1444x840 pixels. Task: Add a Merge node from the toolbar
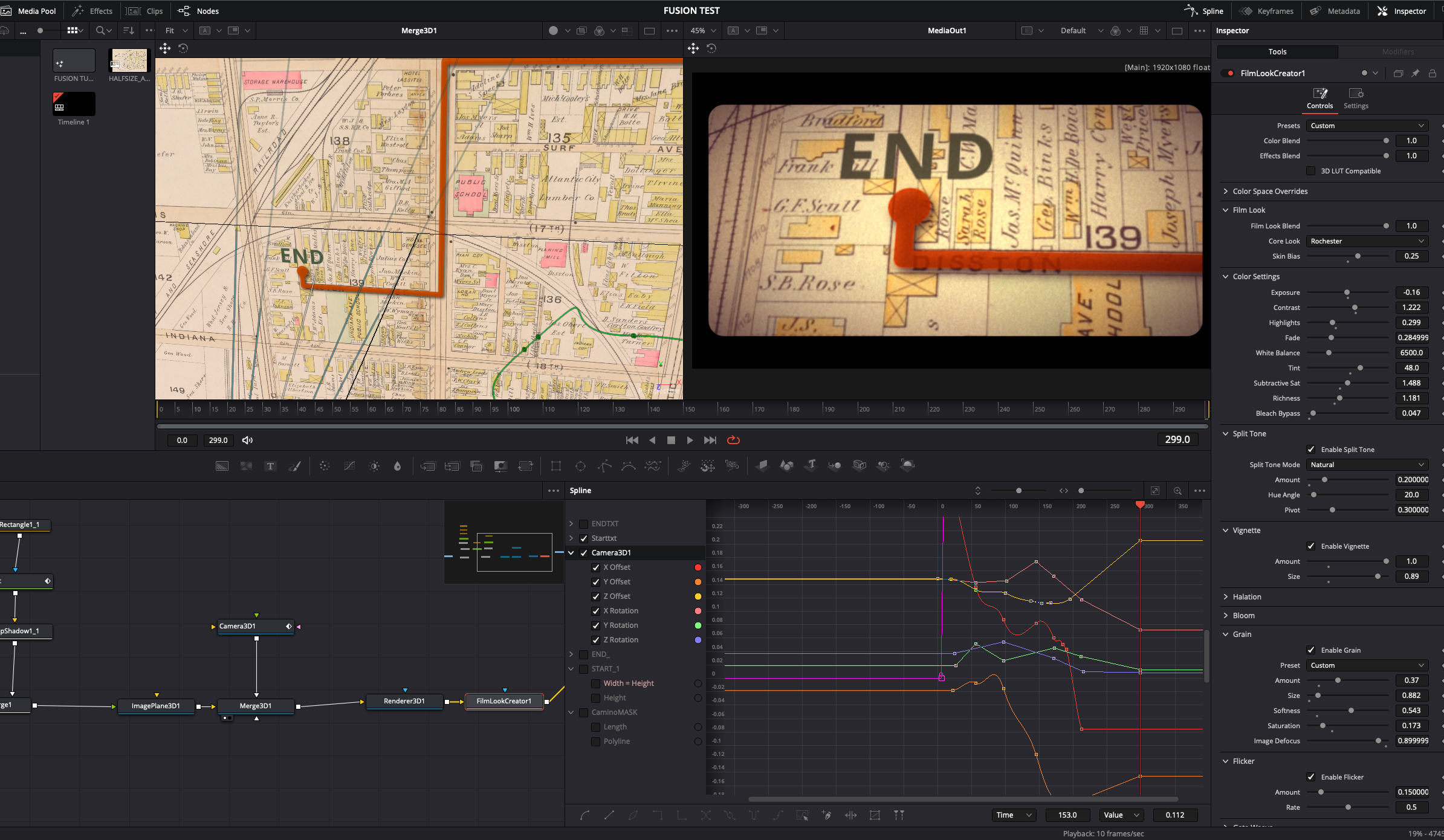click(x=428, y=466)
